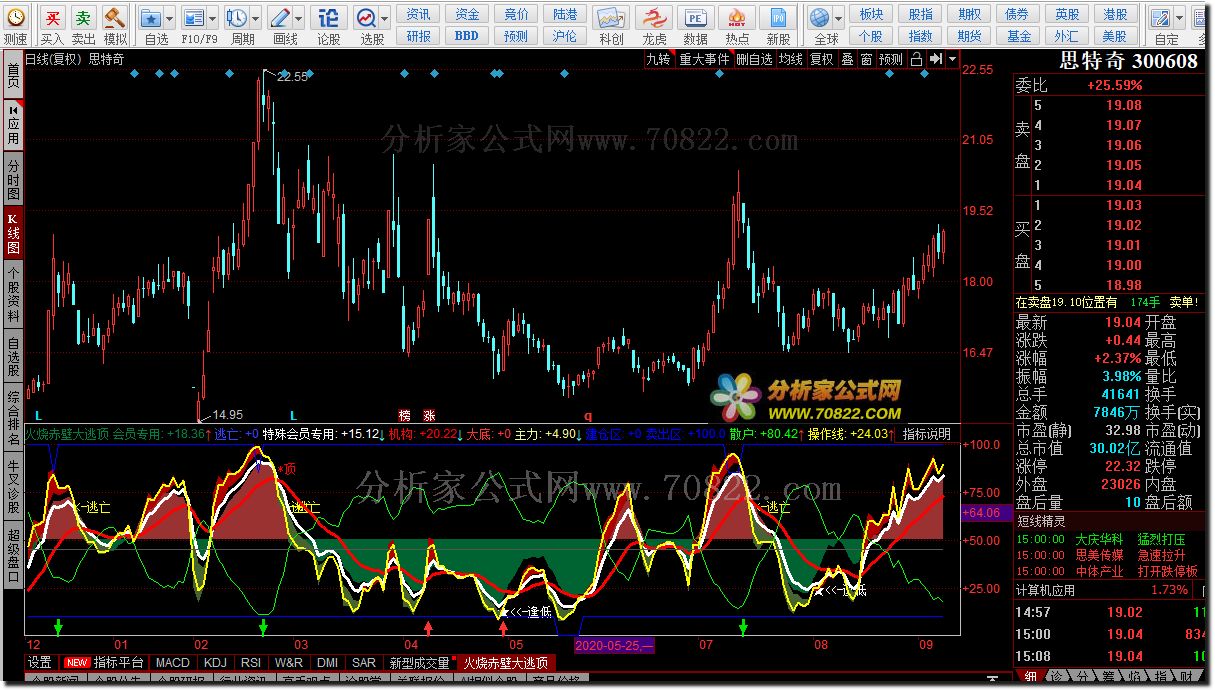The image size is (1215, 690).
Task: Open the 自选 watchlist star-folder icon
Action: pyautogui.click(x=150, y=18)
